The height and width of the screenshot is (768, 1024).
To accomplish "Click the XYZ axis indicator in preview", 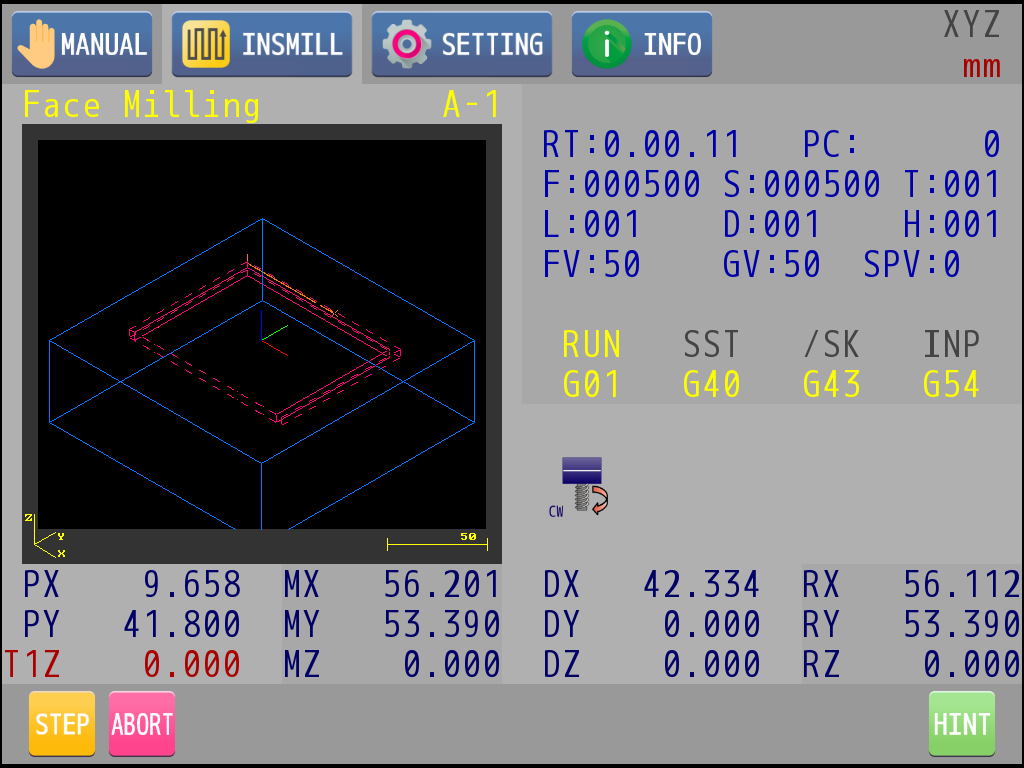I will (46, 535).
